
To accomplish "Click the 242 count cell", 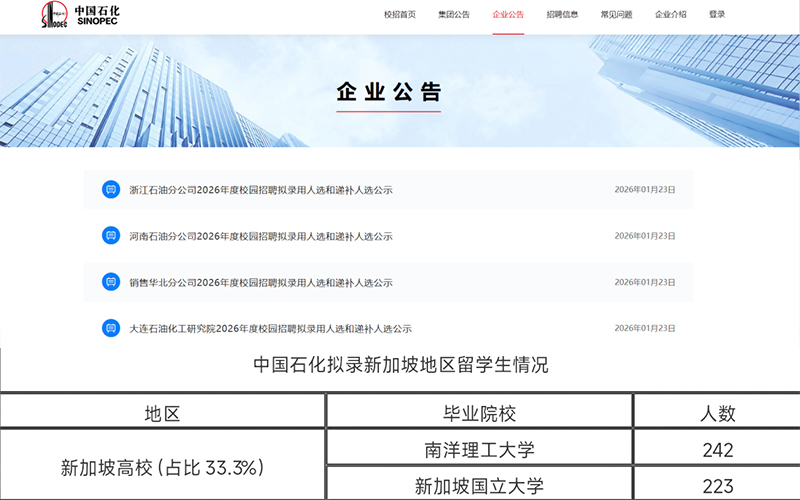I will tap(717, 449).
